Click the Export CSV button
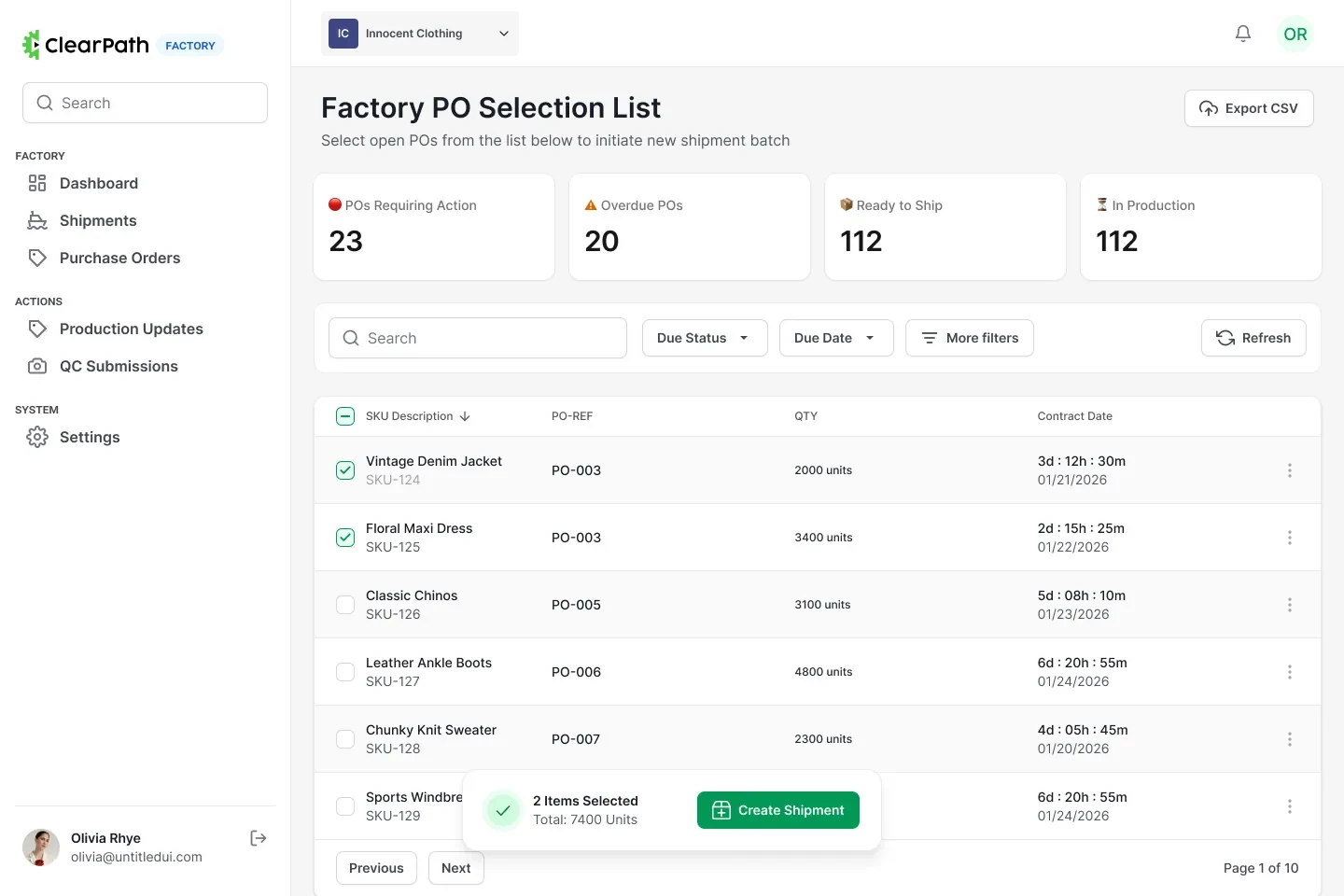 point(1249,108)
